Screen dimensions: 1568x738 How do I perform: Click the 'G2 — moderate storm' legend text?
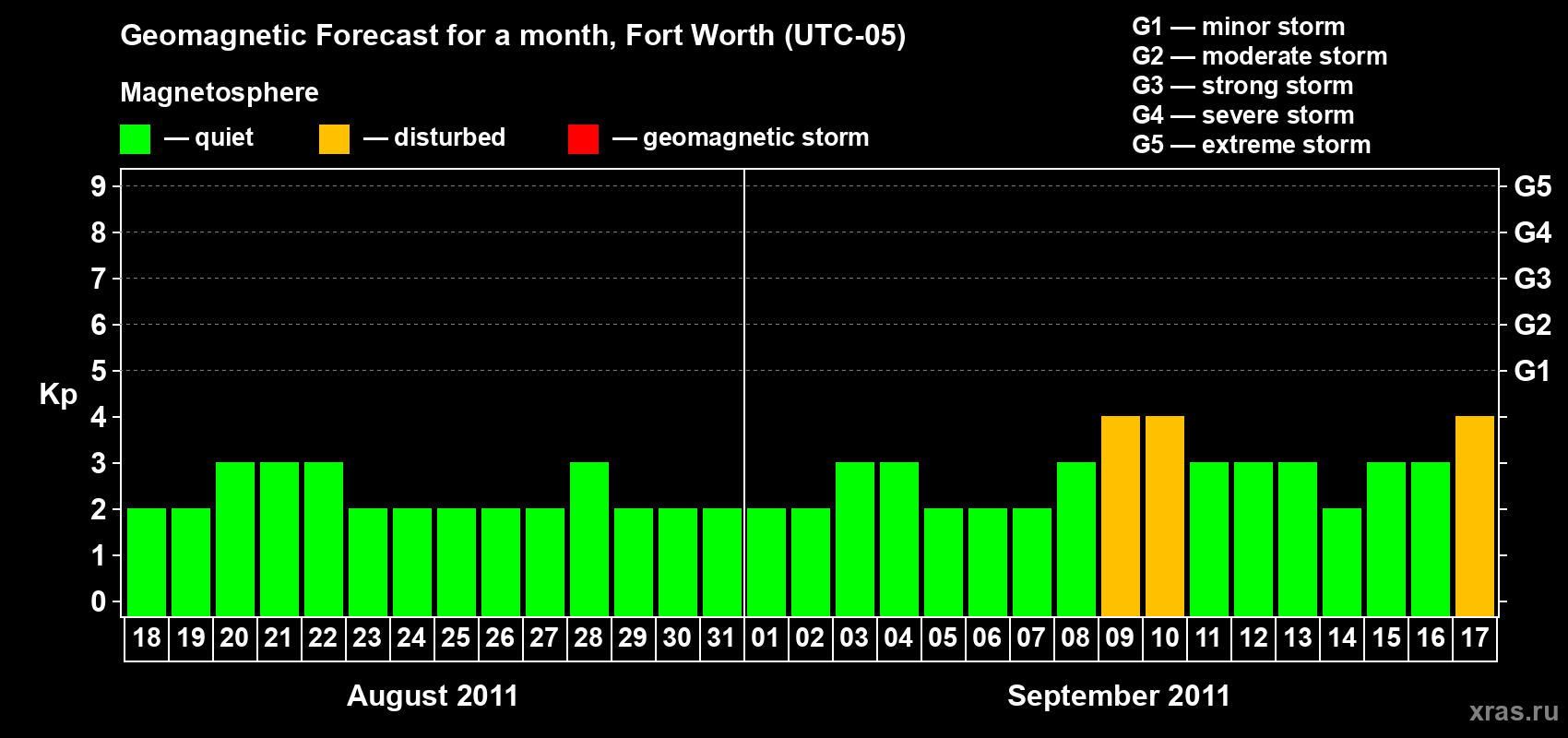[x=1260, y=56]
